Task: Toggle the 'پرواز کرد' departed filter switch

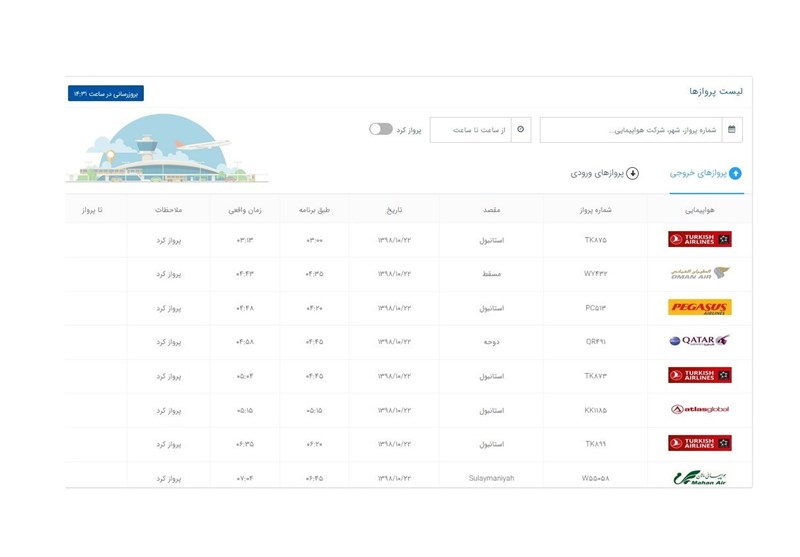Action: (380, 129)
